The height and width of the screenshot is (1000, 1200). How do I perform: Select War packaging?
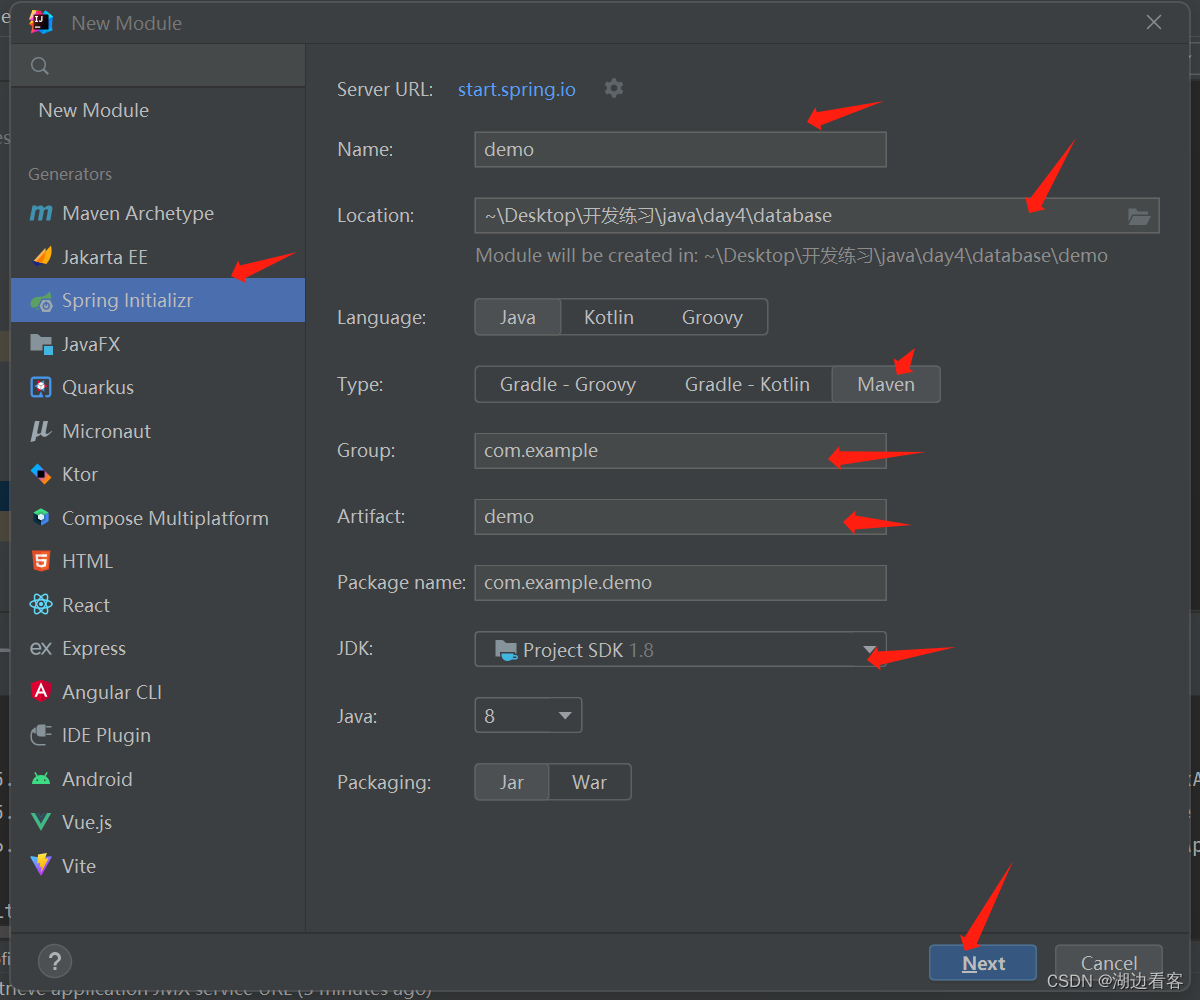pos(590,782)
